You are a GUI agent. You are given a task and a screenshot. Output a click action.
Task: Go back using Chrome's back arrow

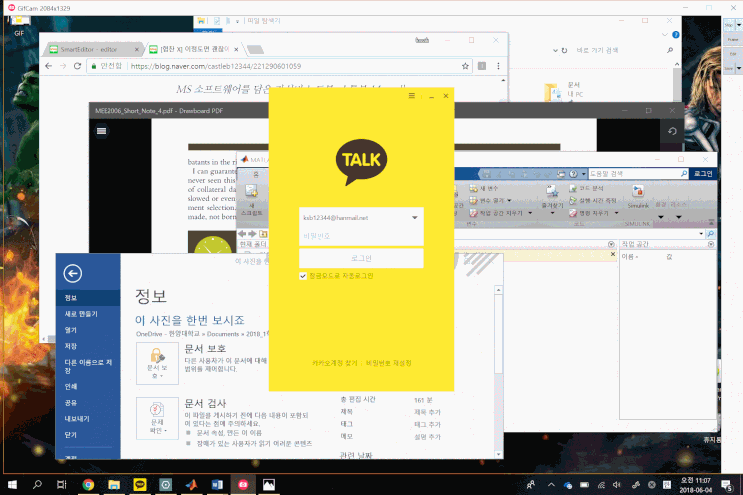[x=48, y=66]
